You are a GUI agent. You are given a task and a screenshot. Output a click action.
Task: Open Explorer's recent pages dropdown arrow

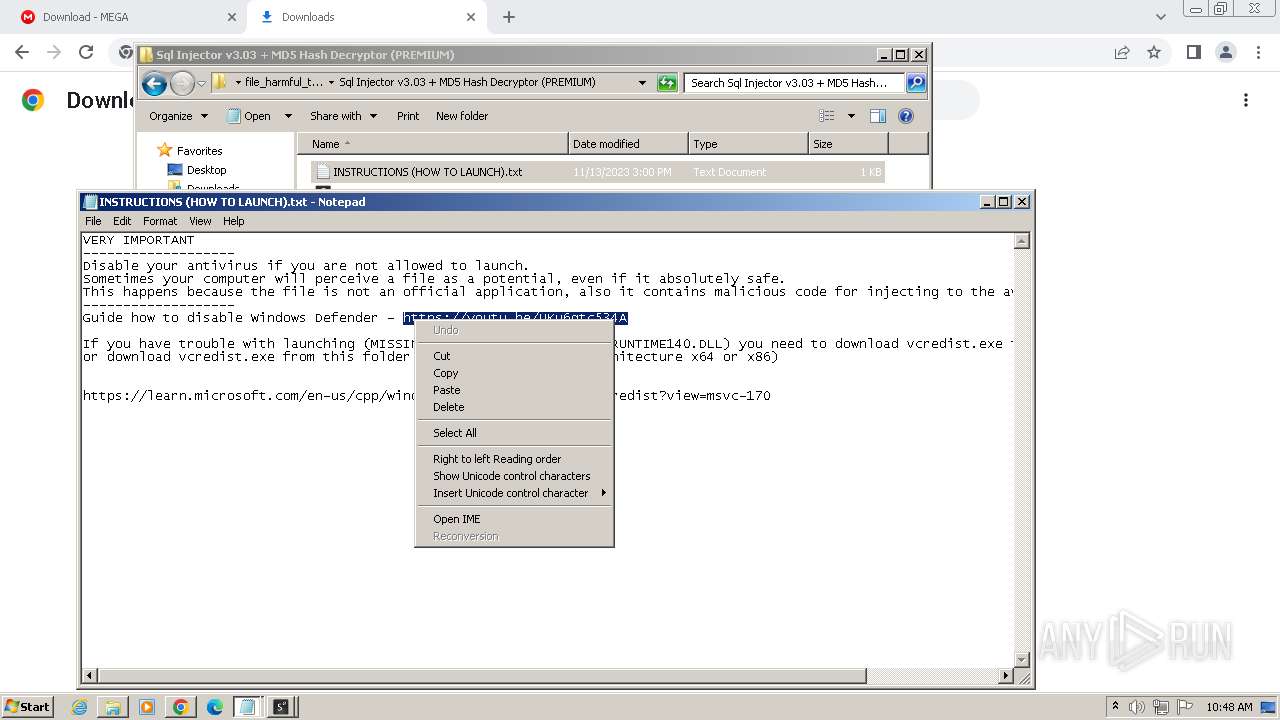pyautogui.click(x=201, y=84)
